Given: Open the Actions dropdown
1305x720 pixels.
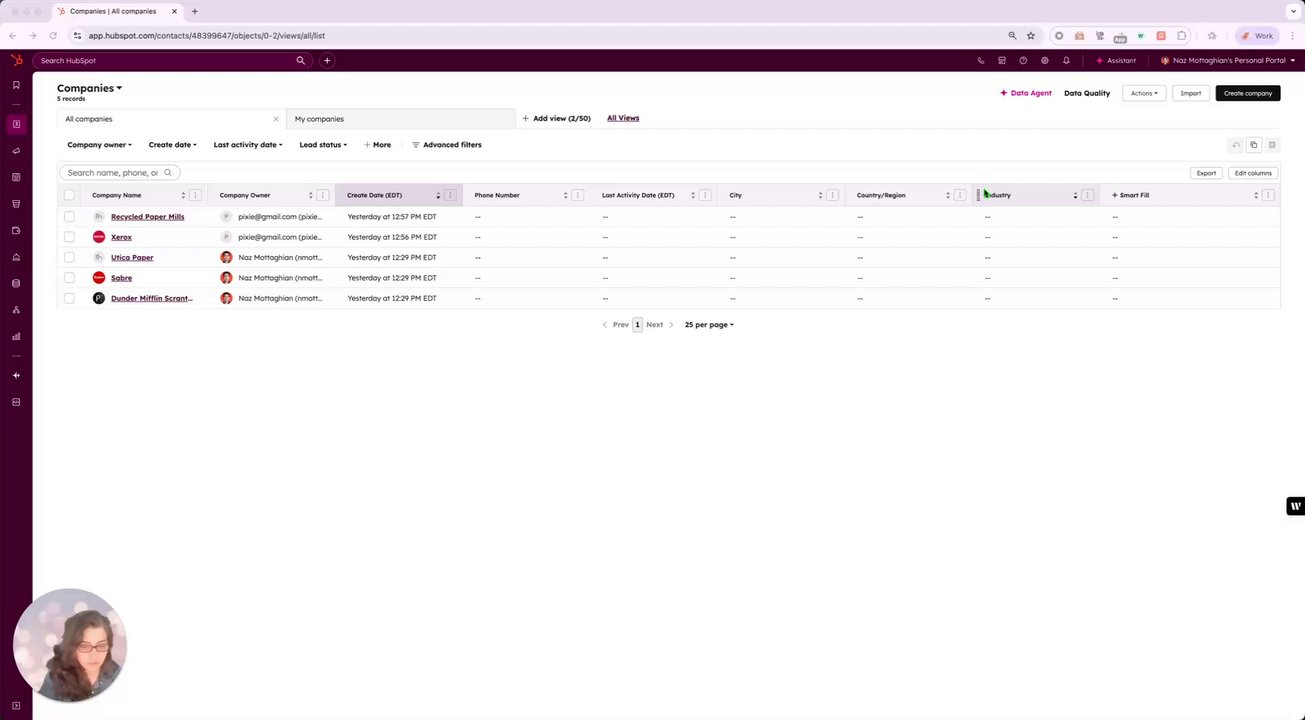Looking at the screenshot, I should [1144, 93].
